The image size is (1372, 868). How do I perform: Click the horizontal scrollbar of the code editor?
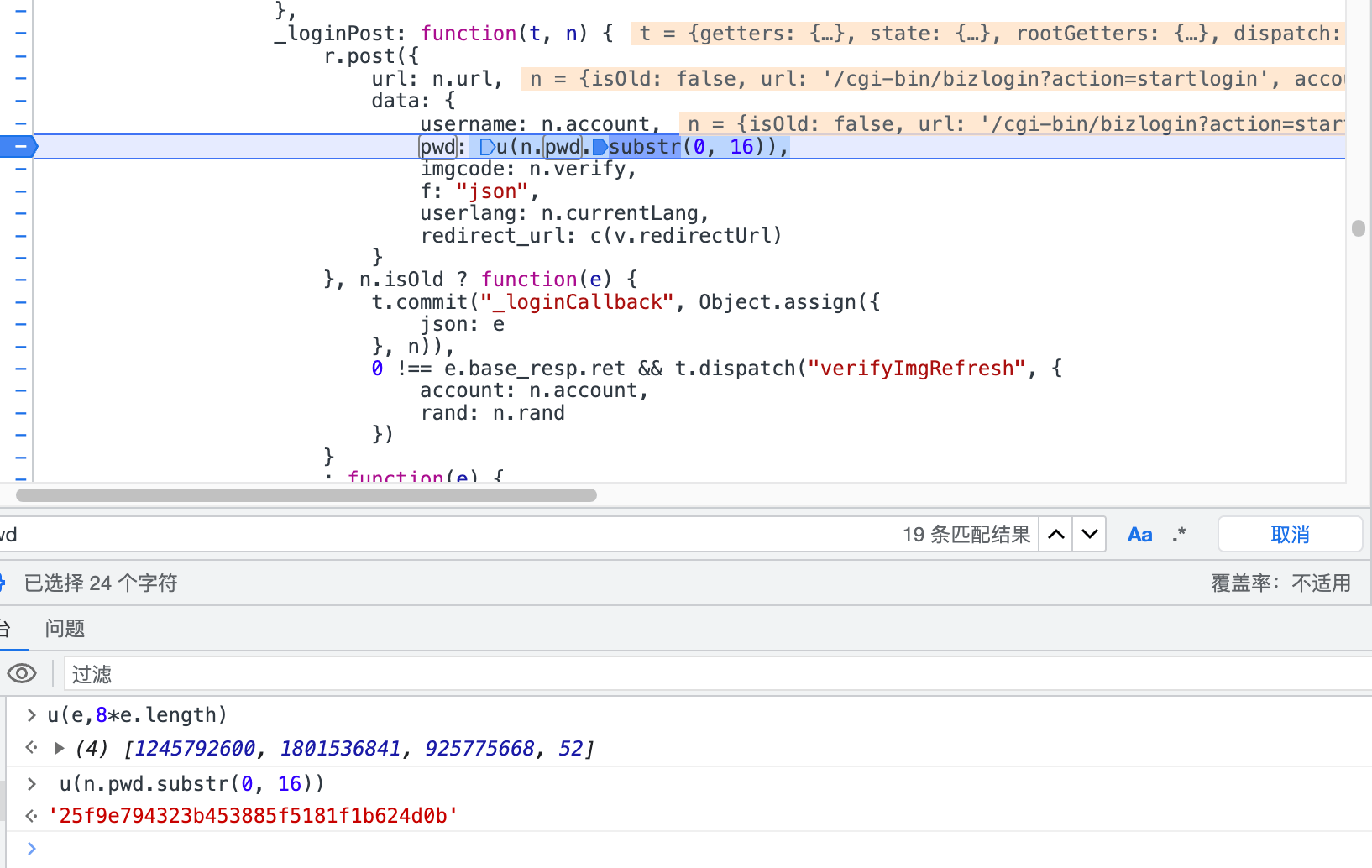click(306, 495)
